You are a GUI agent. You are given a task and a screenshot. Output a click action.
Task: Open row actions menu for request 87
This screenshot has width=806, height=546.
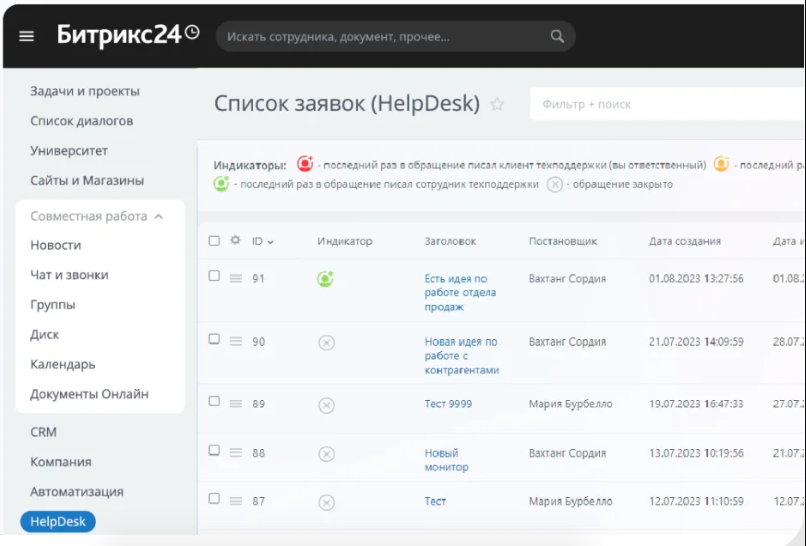pyautogui.click(x=235, y=501)
